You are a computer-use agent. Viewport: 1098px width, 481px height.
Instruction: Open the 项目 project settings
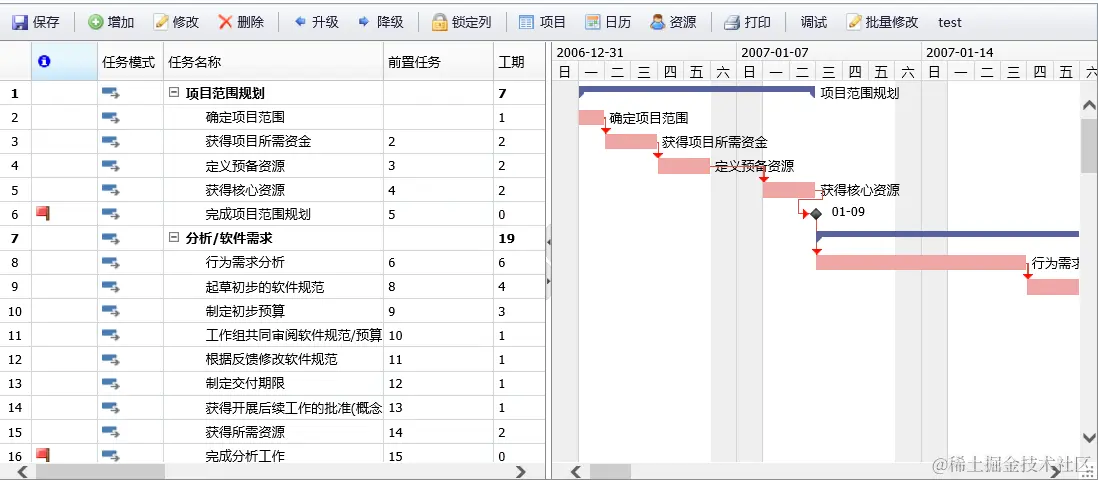pos(543,22)
